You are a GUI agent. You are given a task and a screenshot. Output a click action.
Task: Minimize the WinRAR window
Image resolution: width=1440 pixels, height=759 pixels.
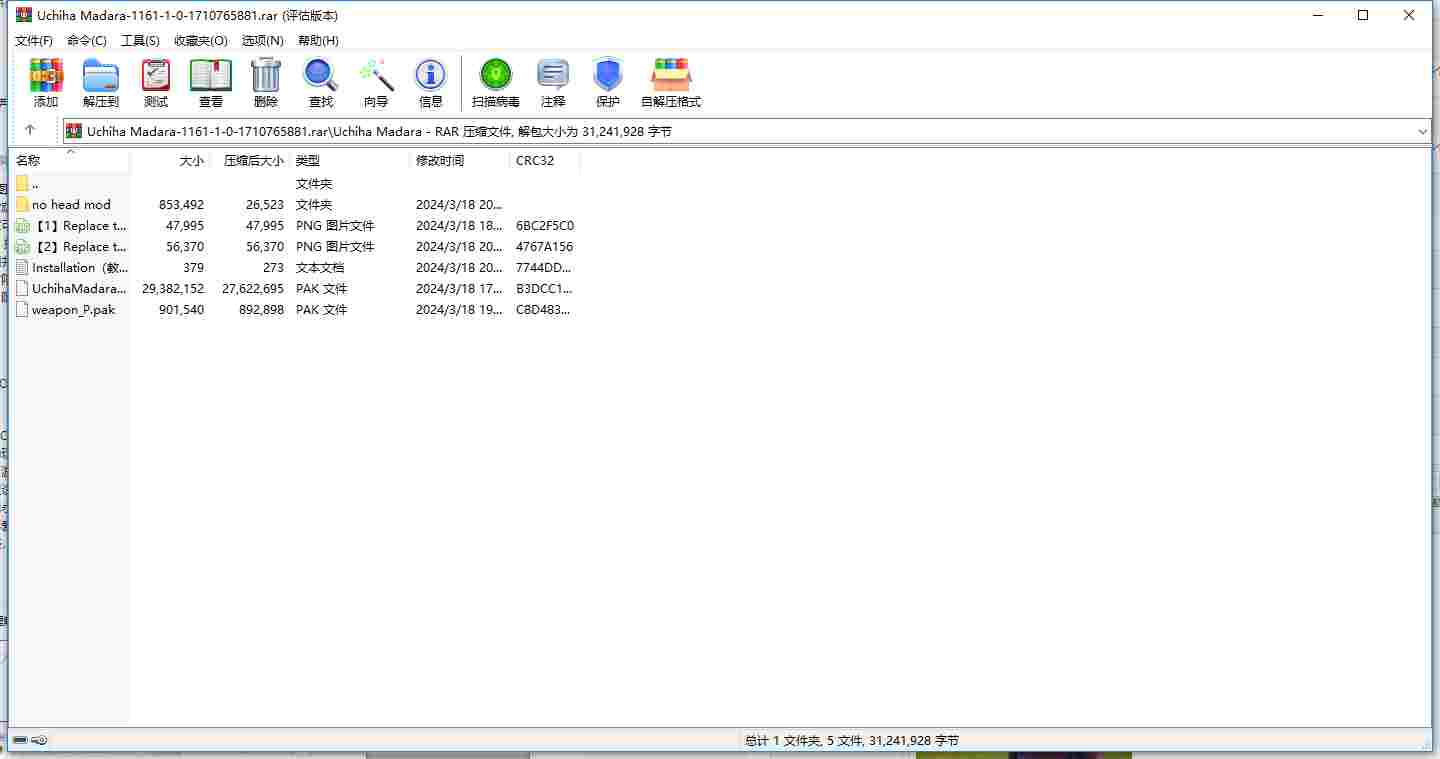(1317, 15)
